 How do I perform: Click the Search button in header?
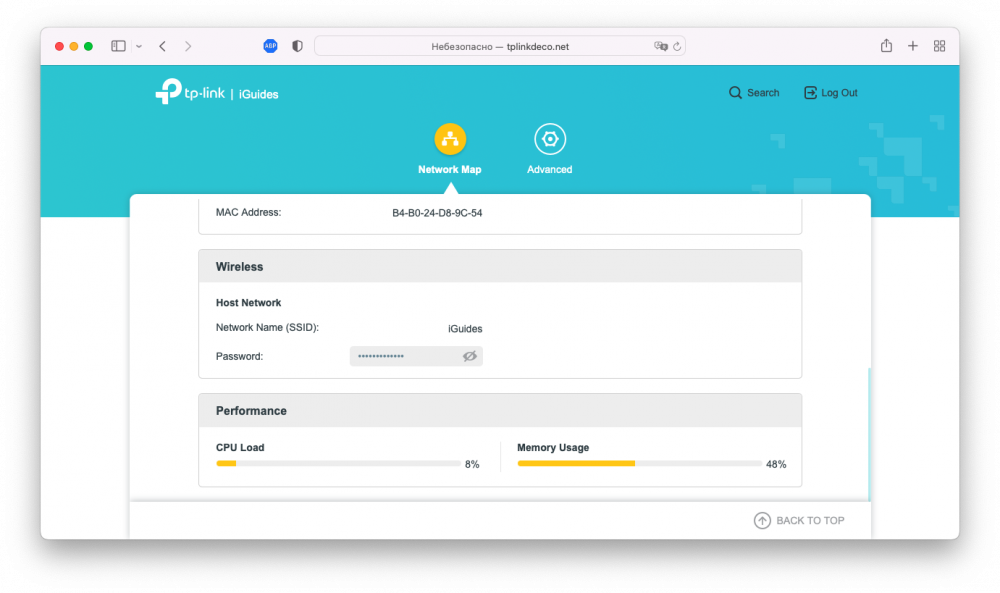point(754,92)
